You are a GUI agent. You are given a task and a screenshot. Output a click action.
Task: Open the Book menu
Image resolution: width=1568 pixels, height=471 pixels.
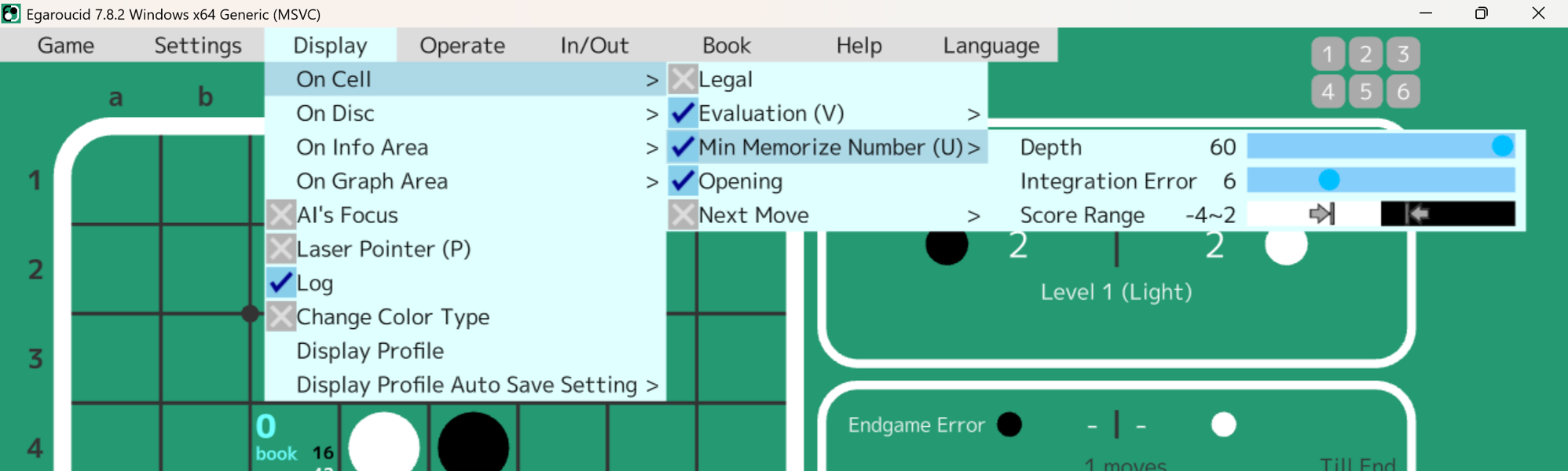(x=727, y=46)
